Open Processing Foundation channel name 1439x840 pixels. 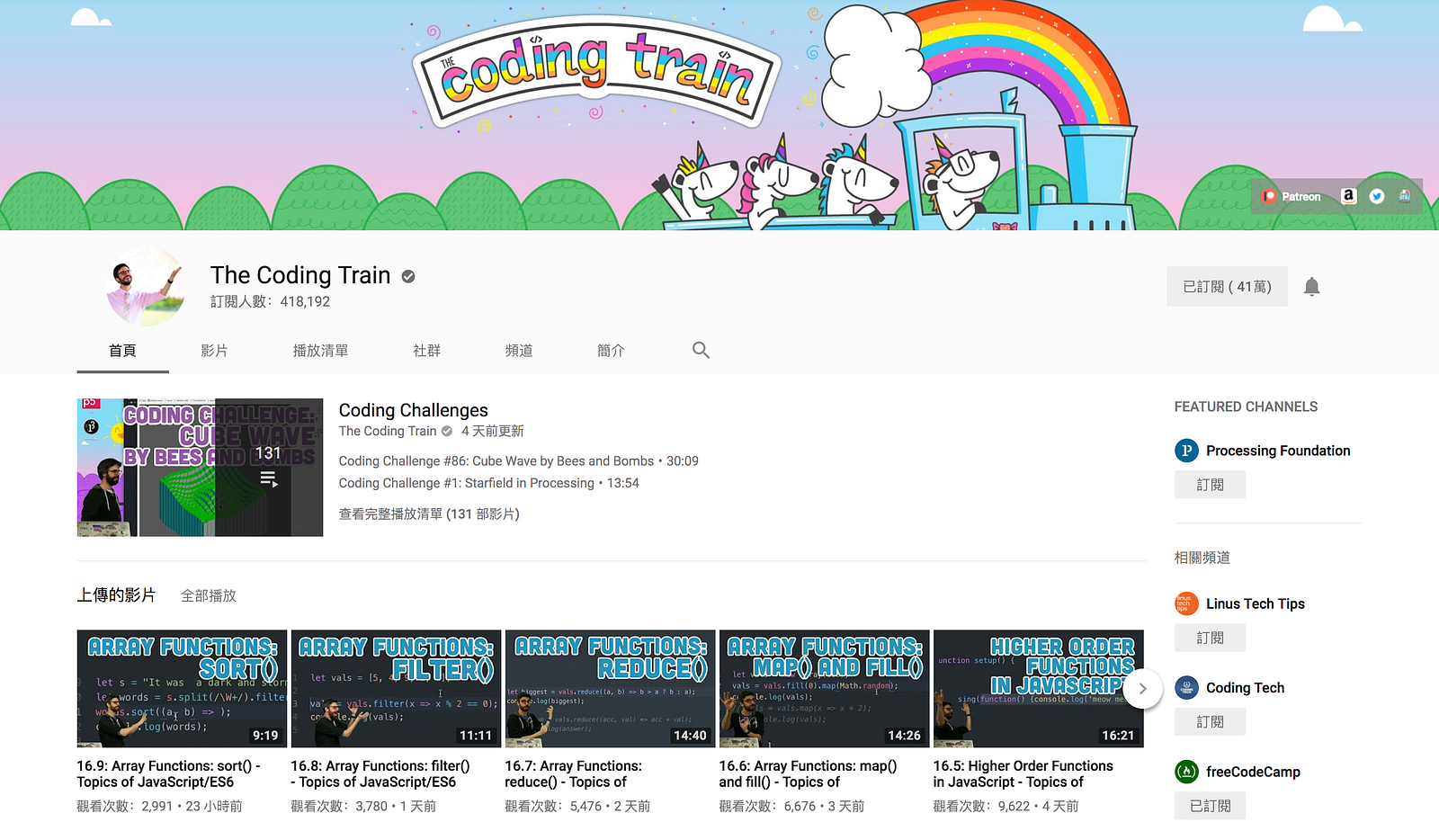pyautogui.click(x=1278, y=451)
